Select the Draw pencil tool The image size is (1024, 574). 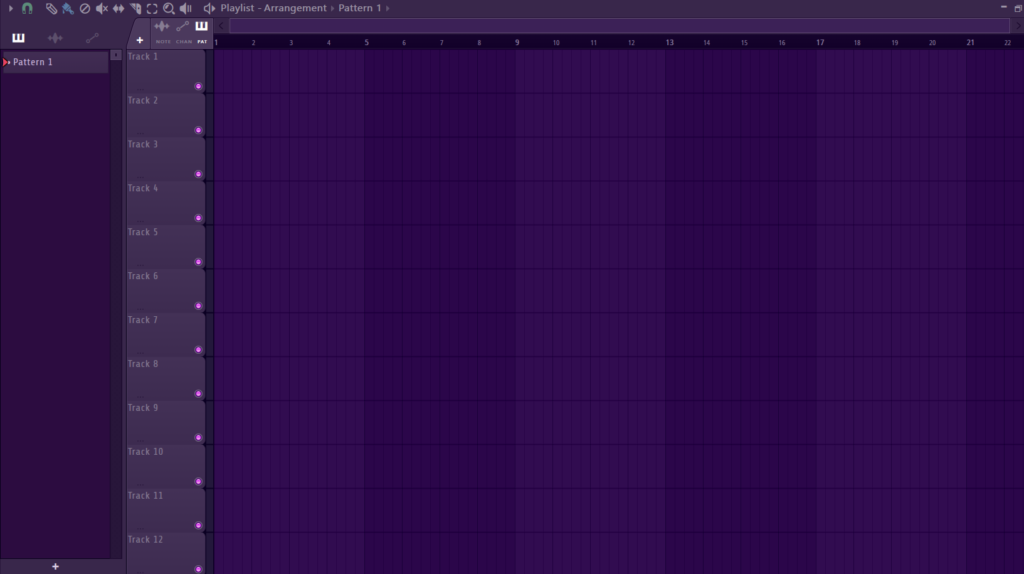(51, 8)
